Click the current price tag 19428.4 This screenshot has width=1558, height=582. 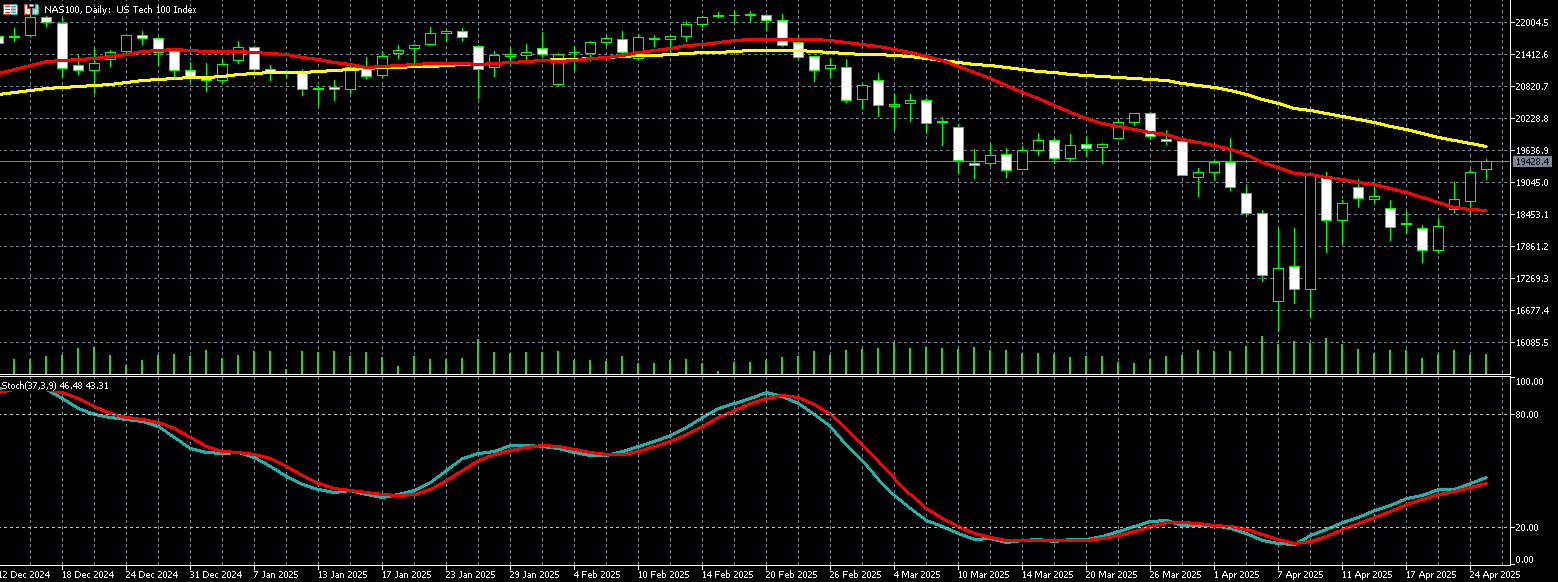tap(1532, 162)
